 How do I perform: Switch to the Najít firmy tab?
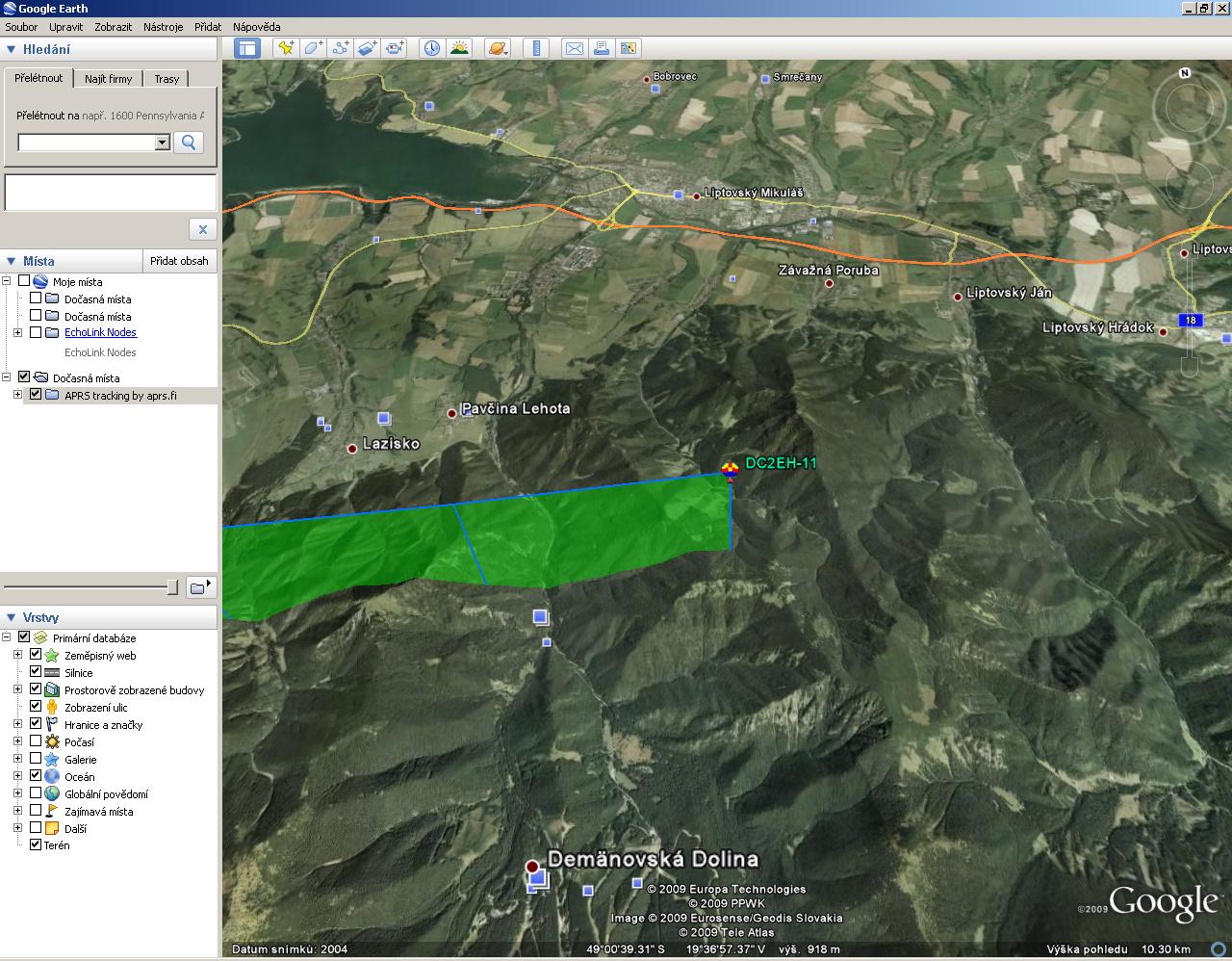point(108,79)
